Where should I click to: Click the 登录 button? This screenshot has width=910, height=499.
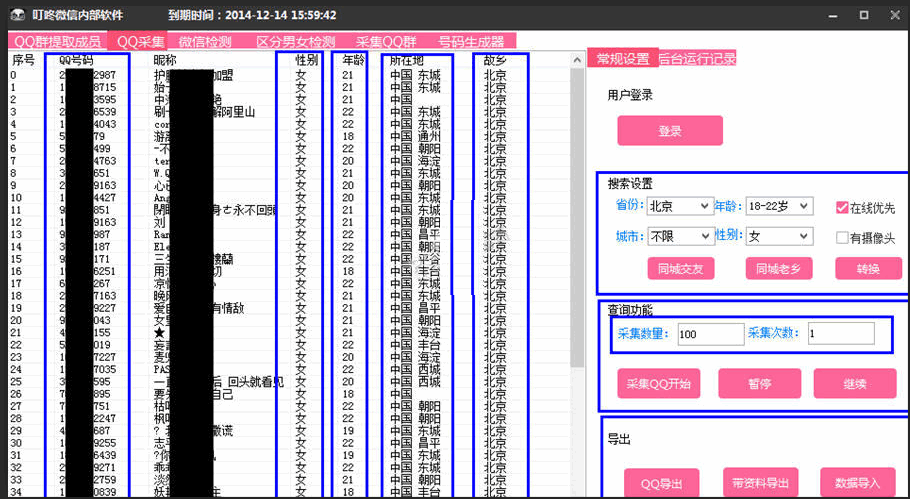coord(669,131)
